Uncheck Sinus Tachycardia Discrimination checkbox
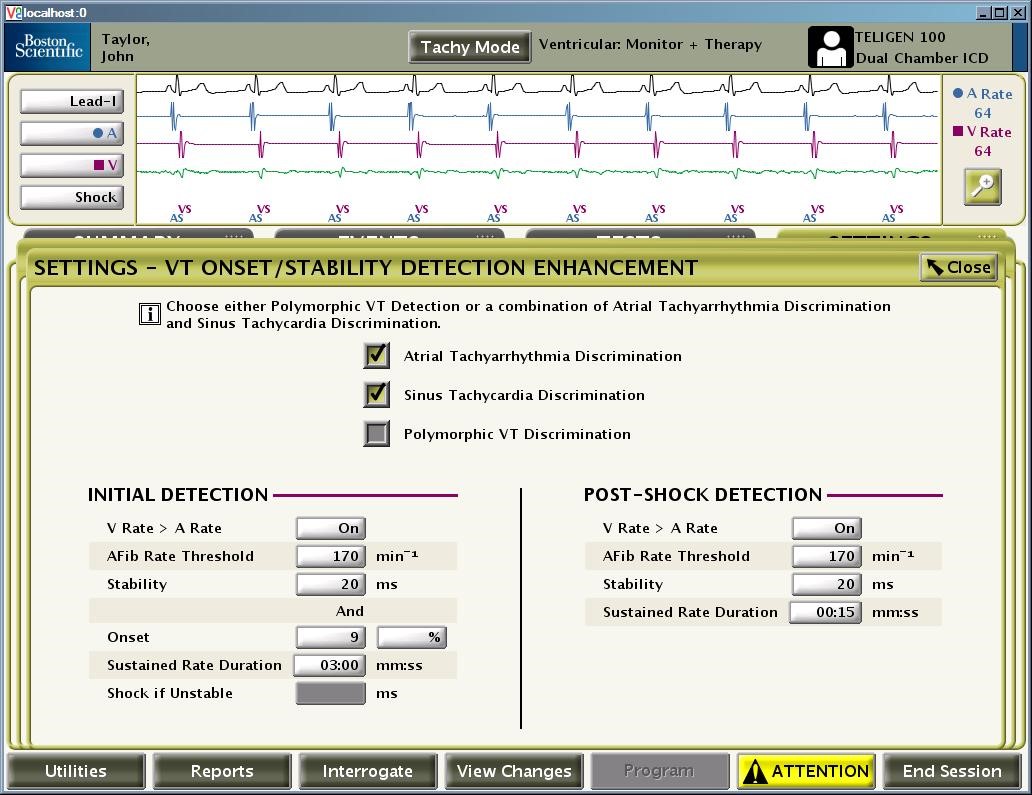 [377, 395]
